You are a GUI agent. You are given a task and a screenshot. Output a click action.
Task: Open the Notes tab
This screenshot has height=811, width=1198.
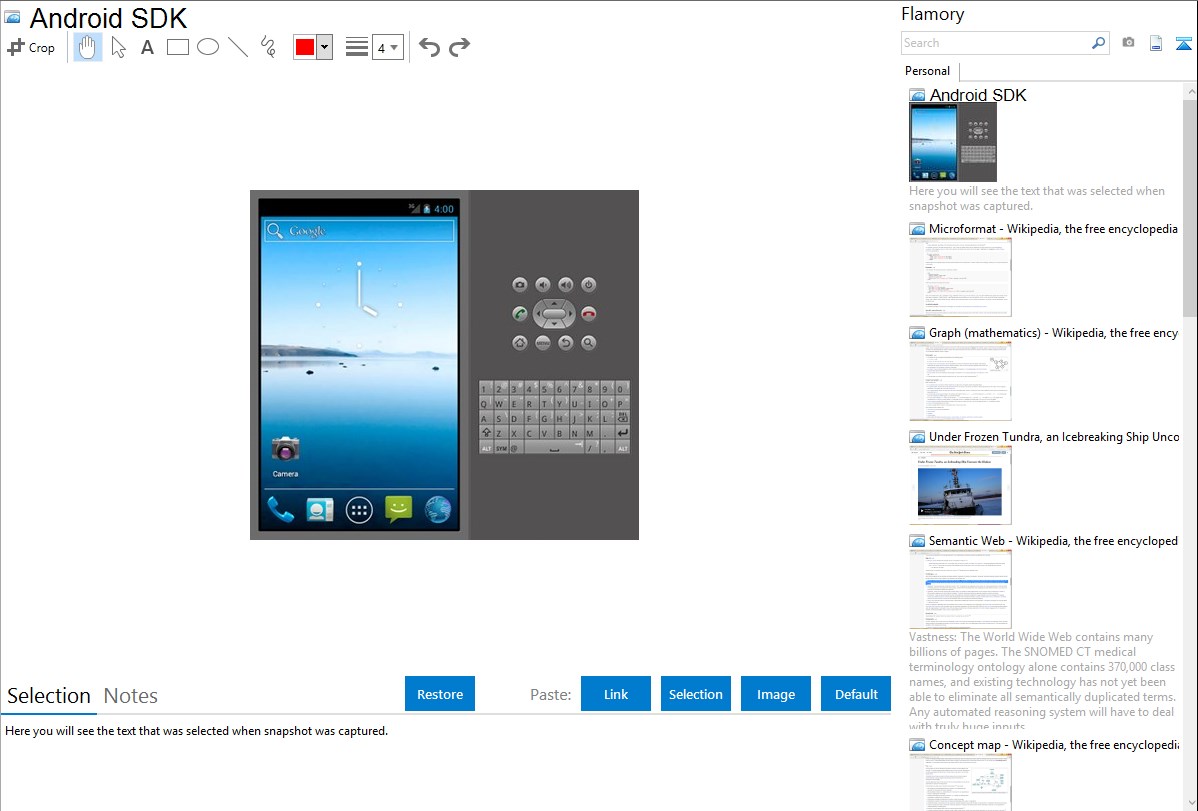[x=131, y=696]
